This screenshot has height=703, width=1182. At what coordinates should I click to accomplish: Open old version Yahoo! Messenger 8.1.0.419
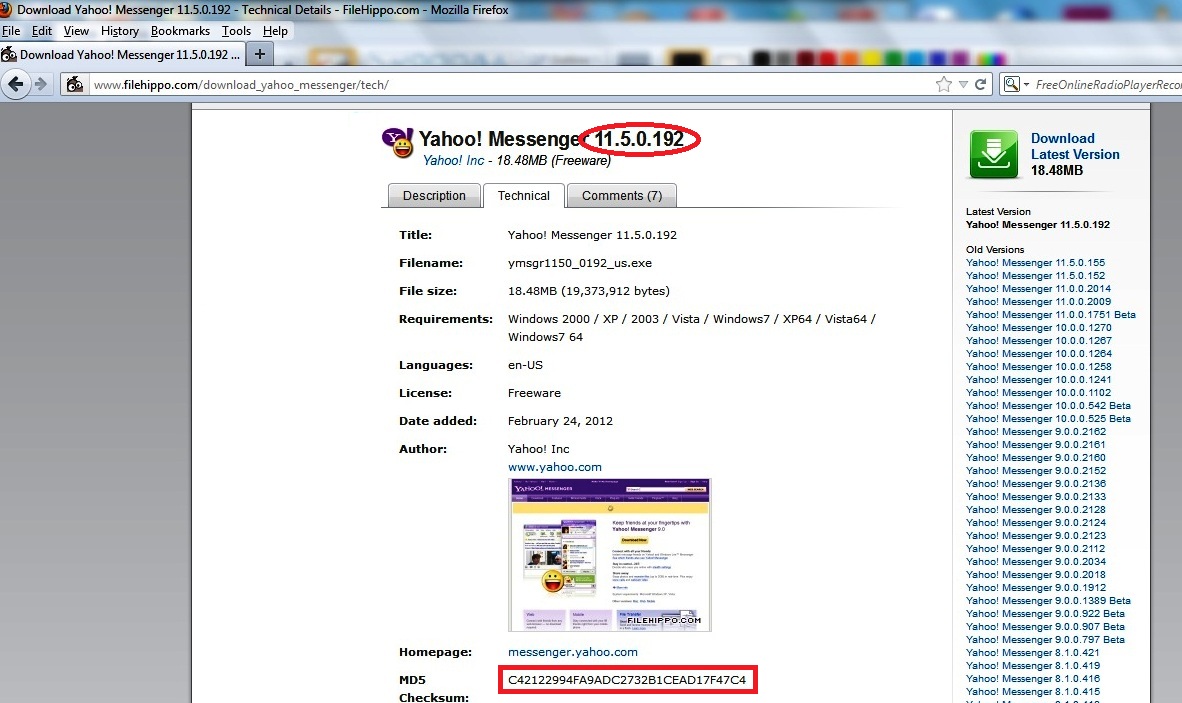pyautogui.click(x=1033, y=665)
